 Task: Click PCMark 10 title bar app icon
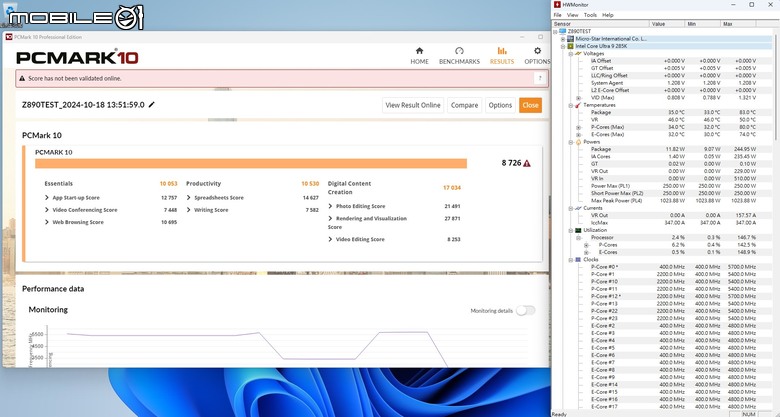coord(8,37)
